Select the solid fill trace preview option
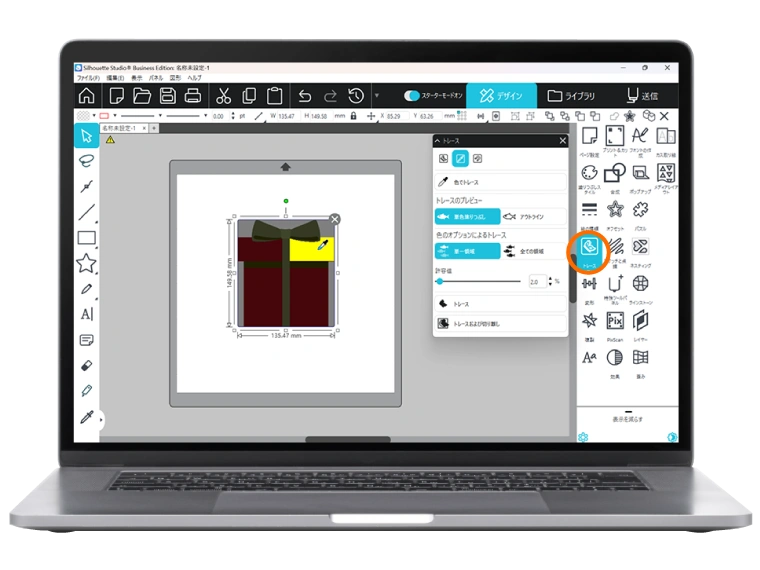 467,215
